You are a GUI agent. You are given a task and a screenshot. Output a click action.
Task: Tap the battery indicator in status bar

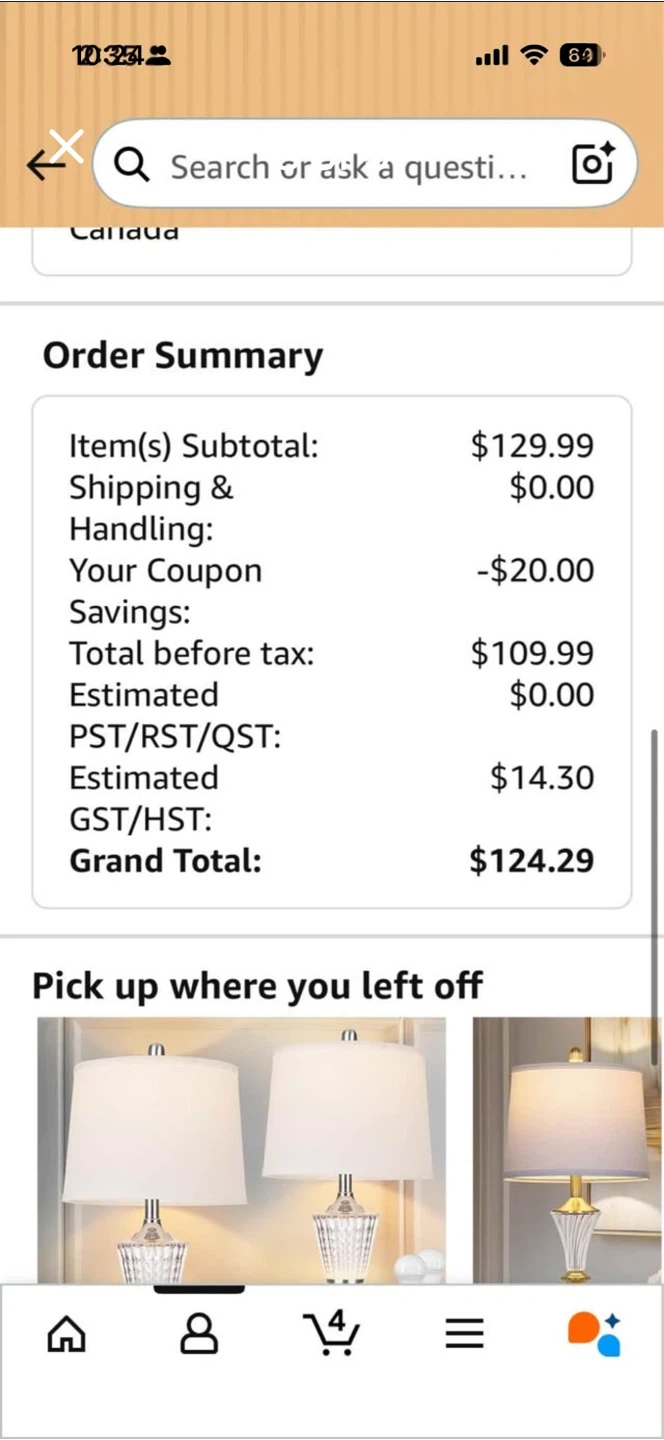(x=582, y=56)
